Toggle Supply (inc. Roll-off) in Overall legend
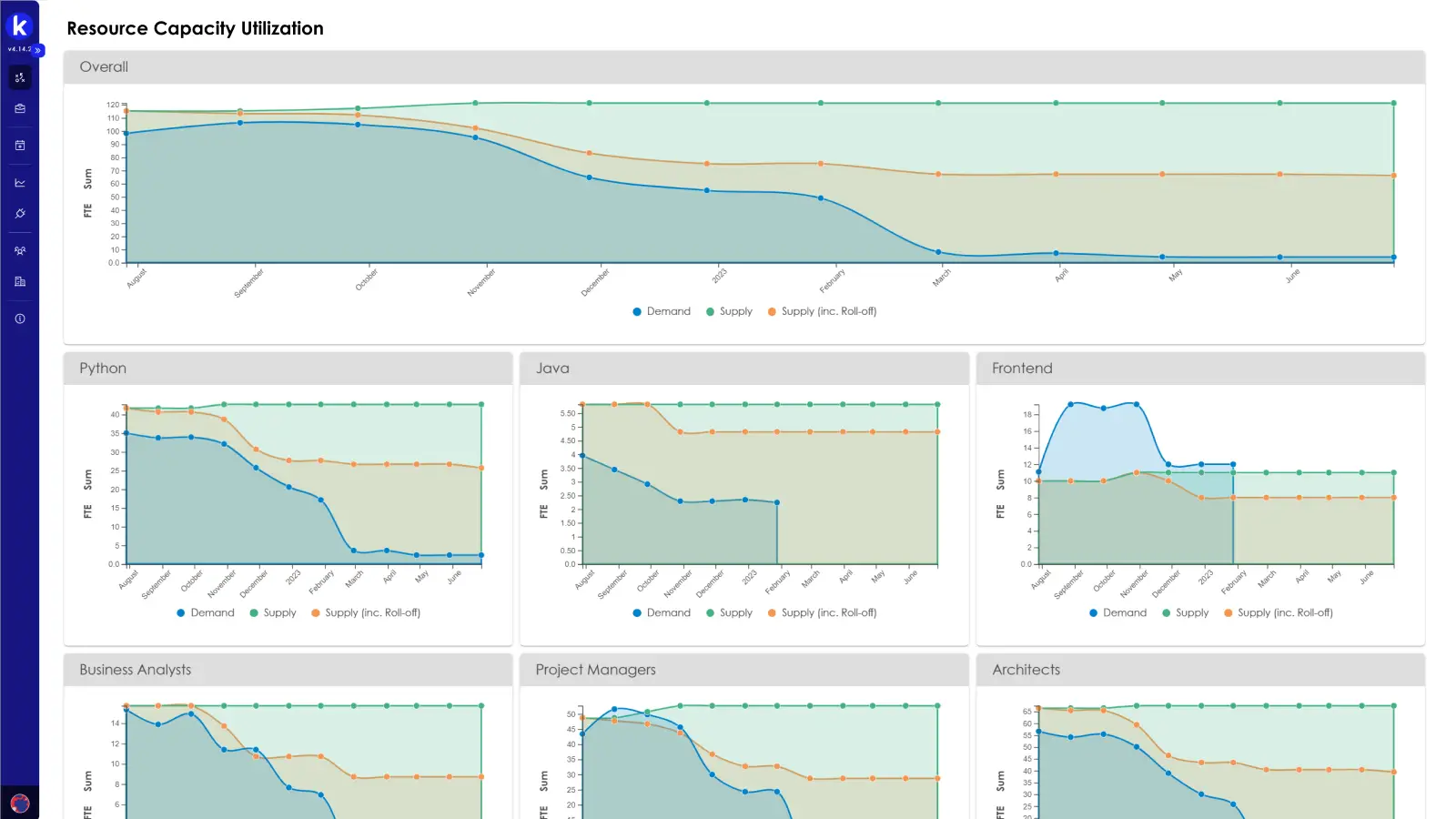 822,311
